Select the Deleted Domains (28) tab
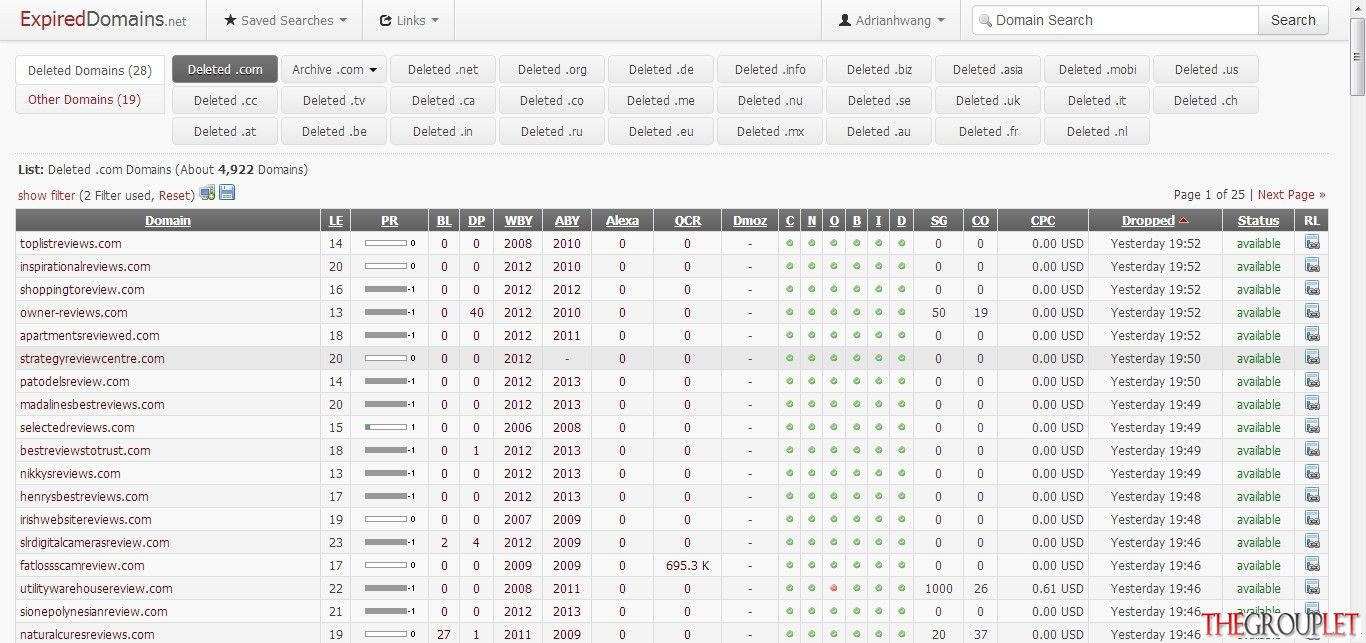 tap(90, 70)
